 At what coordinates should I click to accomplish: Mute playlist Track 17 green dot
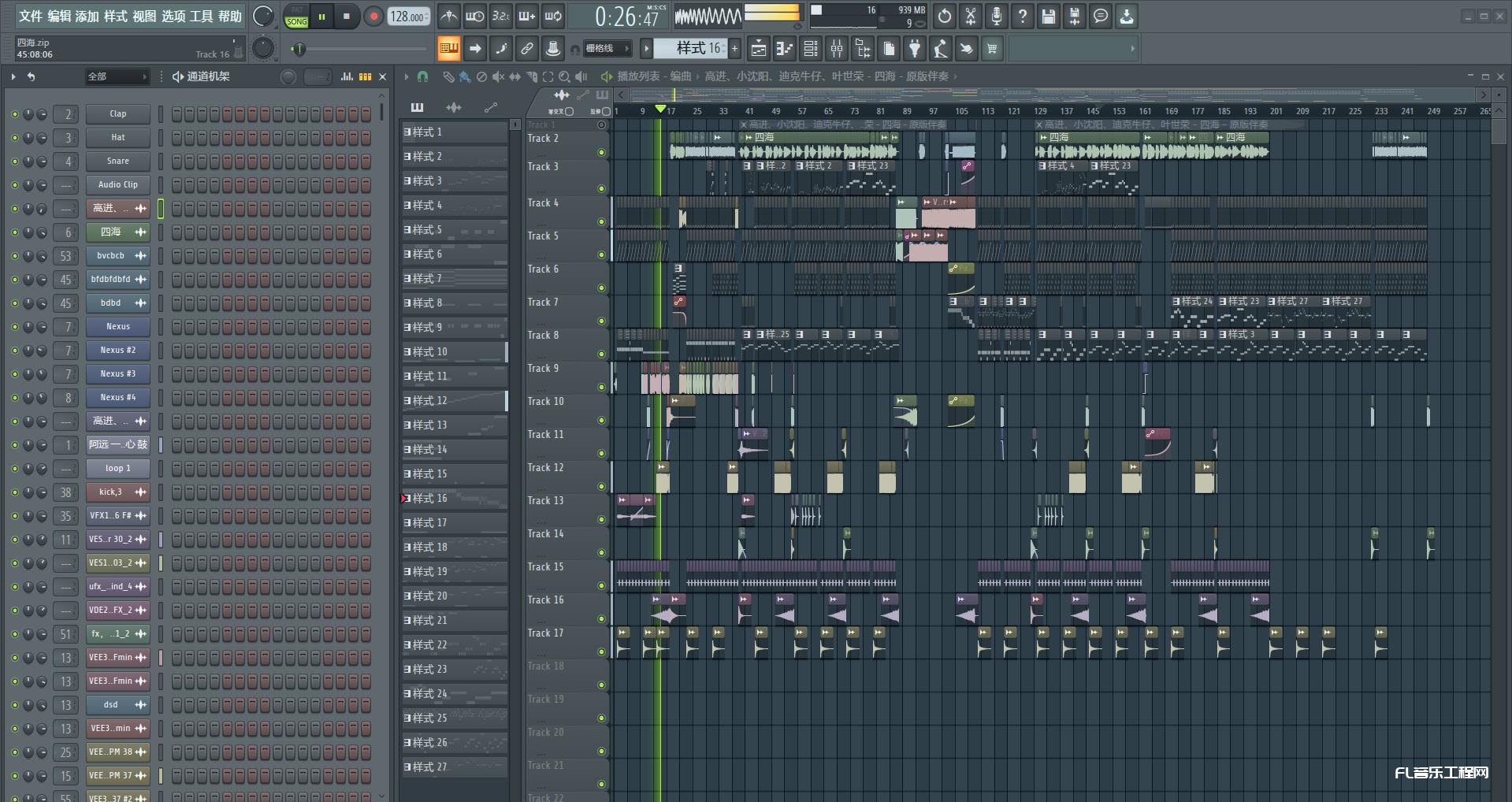point(601,652)
